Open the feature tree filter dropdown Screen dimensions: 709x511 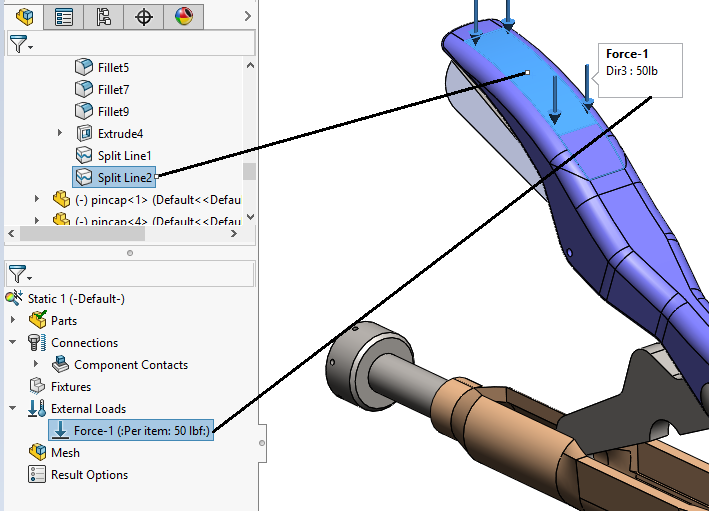[21, 44]
